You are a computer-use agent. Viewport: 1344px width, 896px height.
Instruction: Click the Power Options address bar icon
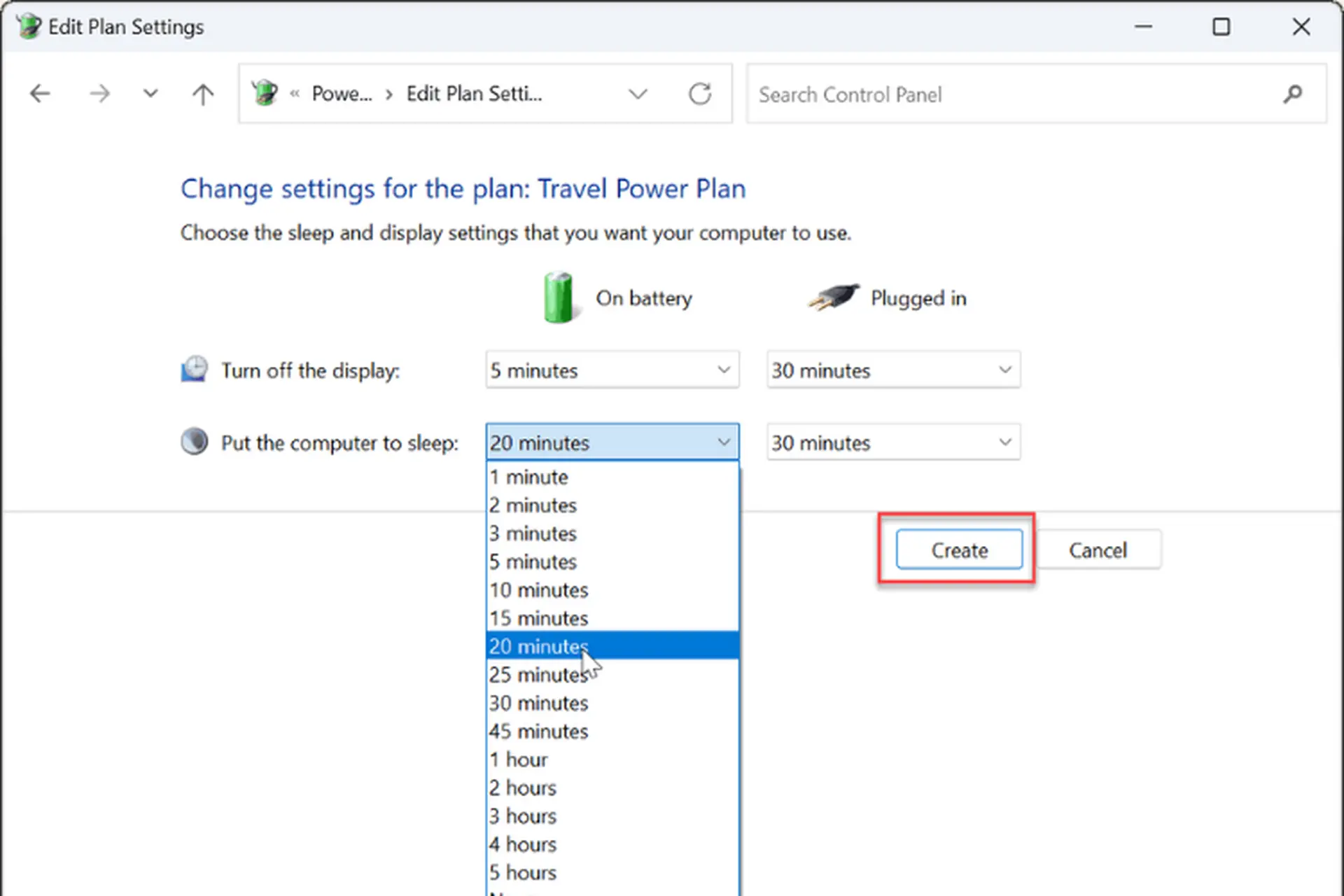tap(265, 93)
